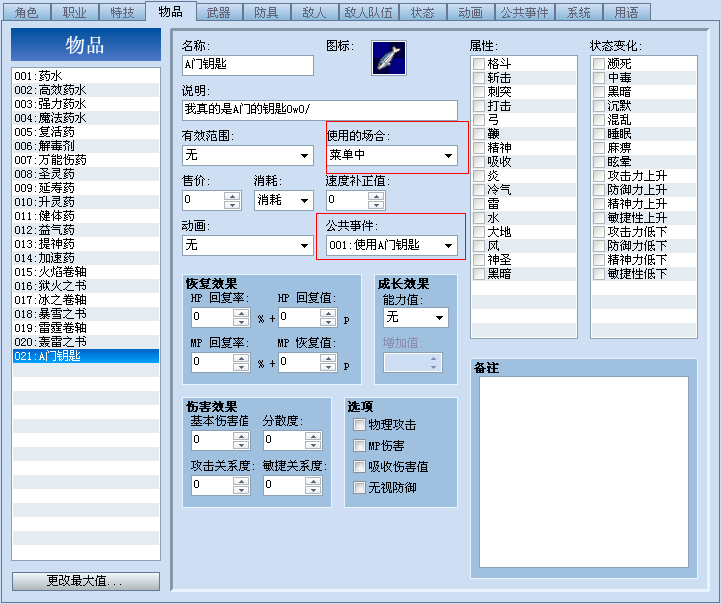The image size is (721, 604).
Task: Check the 混乱 state checkbox
Action: (599, 120)
